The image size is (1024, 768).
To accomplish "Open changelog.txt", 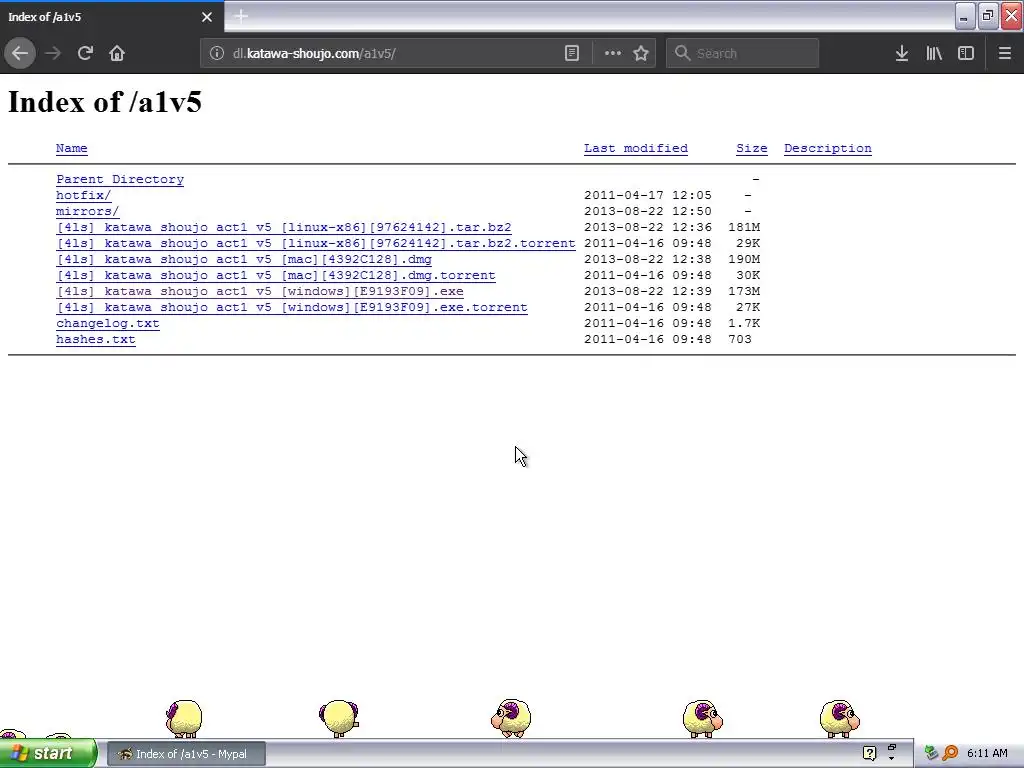I will coord(108,323).
